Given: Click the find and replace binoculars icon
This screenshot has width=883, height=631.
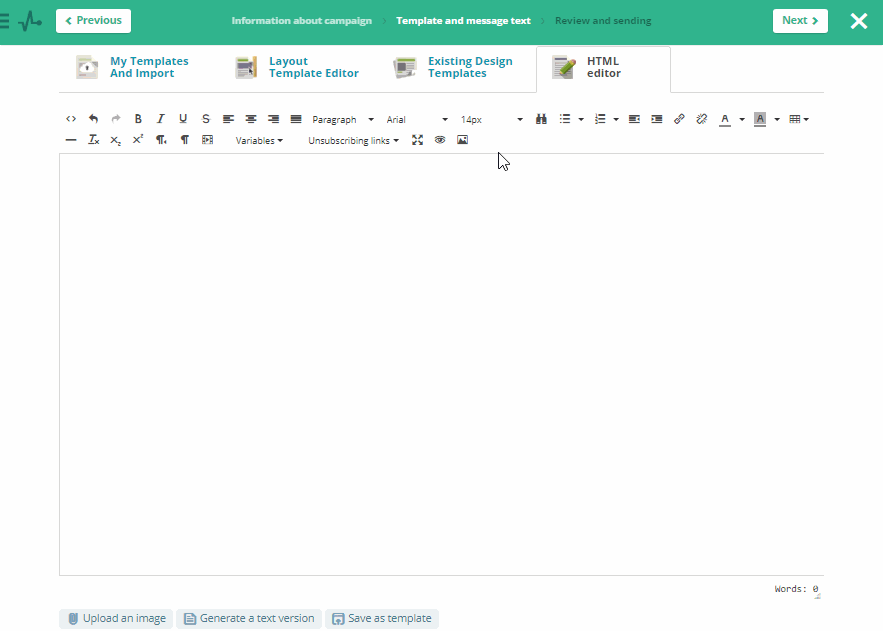Looking at the screenshot, I should 541,119.
